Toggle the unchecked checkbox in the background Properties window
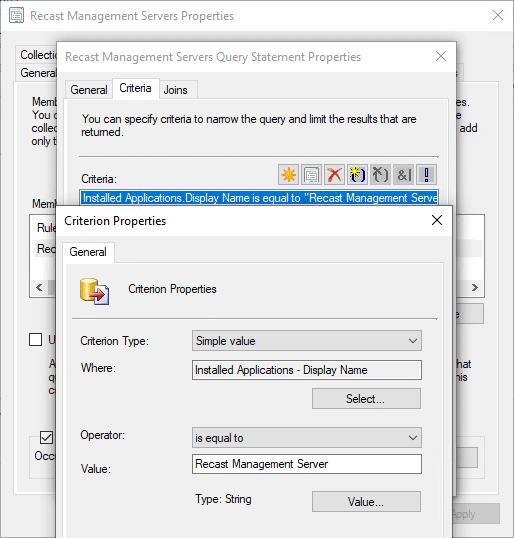 [35, 340]
